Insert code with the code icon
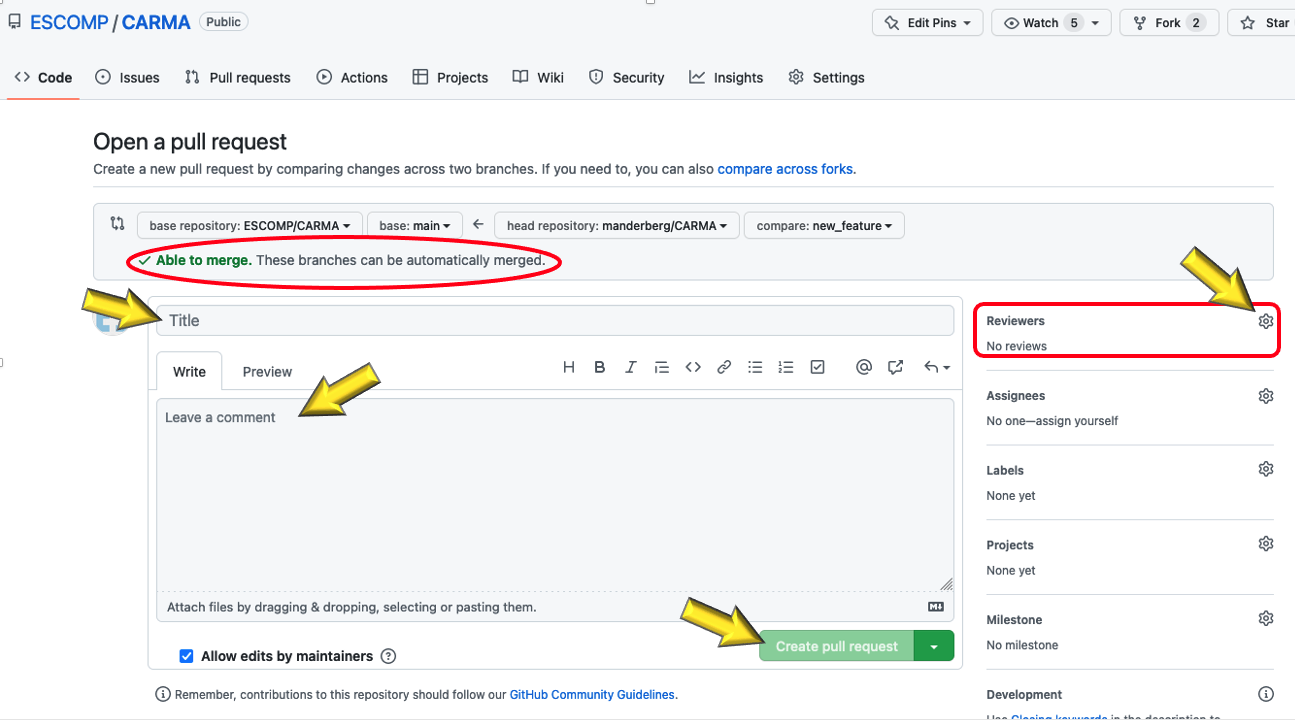This screenshot has width=1295, height=720. tap(693, 367)
